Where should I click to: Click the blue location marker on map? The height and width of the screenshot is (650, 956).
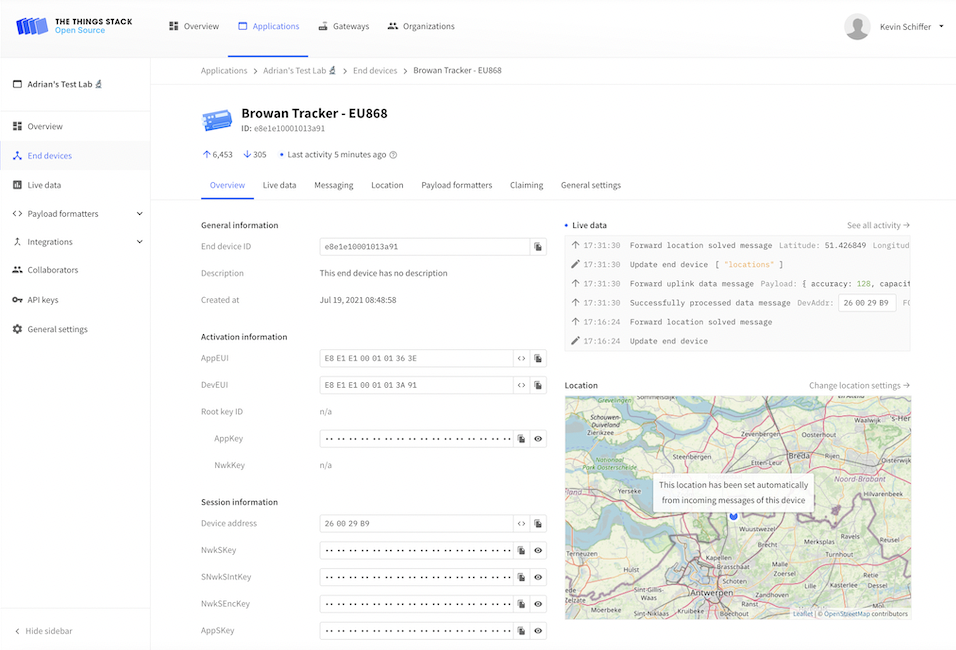tap(733, 516)
